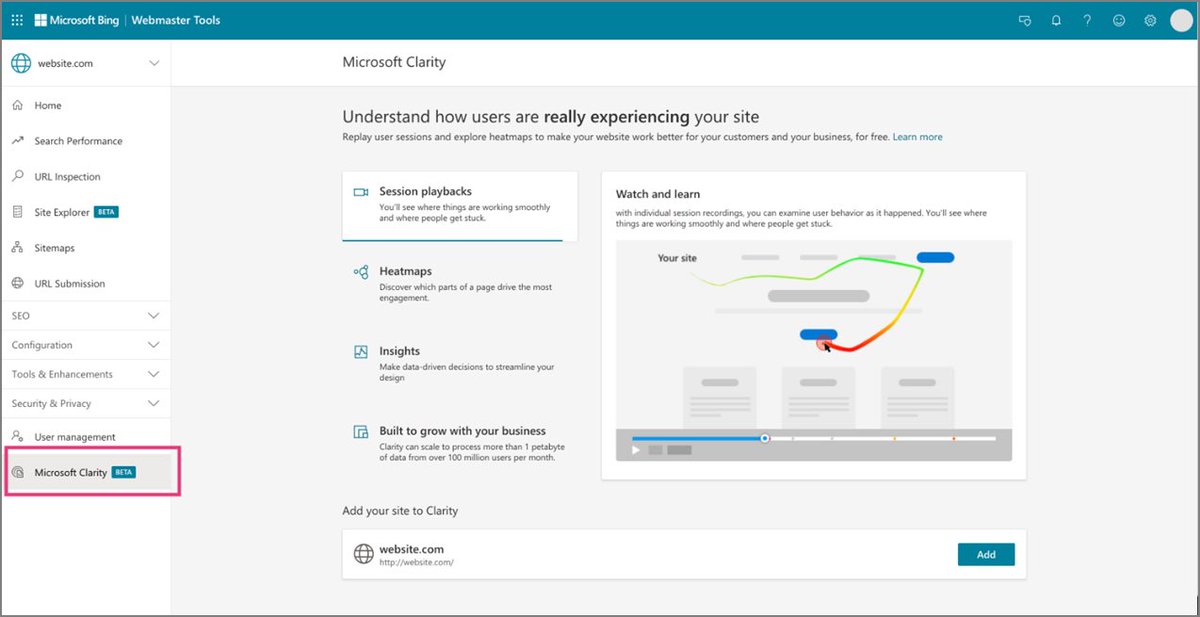Image resolution: width=1200 pixels, height=617 pixels.
Task: Follow the Learn more link
Action: pos(917,137)
